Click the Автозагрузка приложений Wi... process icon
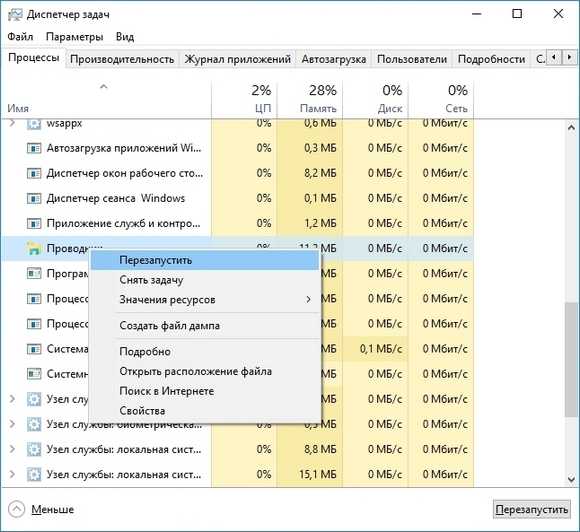The image size is (580, 532). pyautogui.click(x=34, y=148)
